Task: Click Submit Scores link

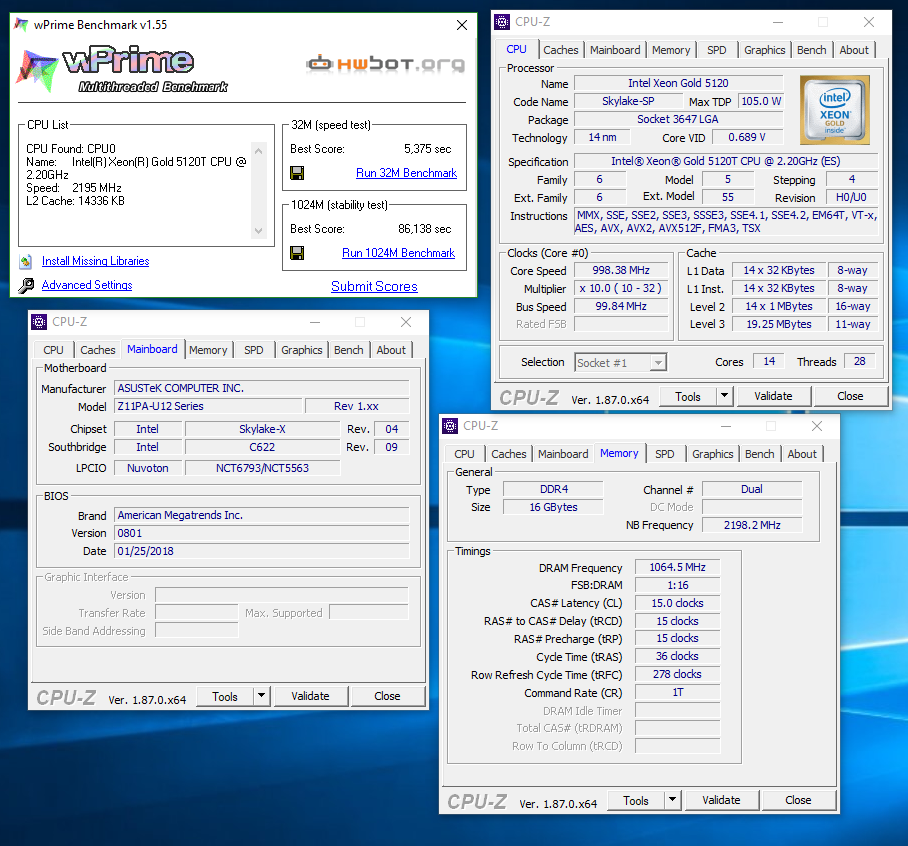Action: point(374,286)
